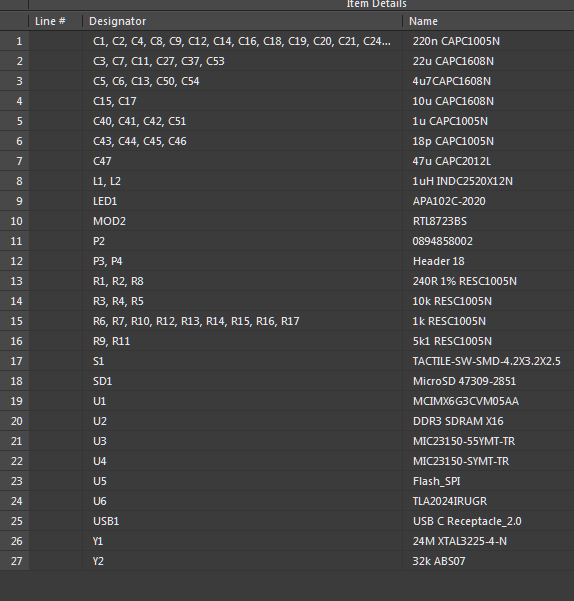Select designators C43, C44, C45, C46
This screenshot has width=574, height=601.
click(243, 141)
